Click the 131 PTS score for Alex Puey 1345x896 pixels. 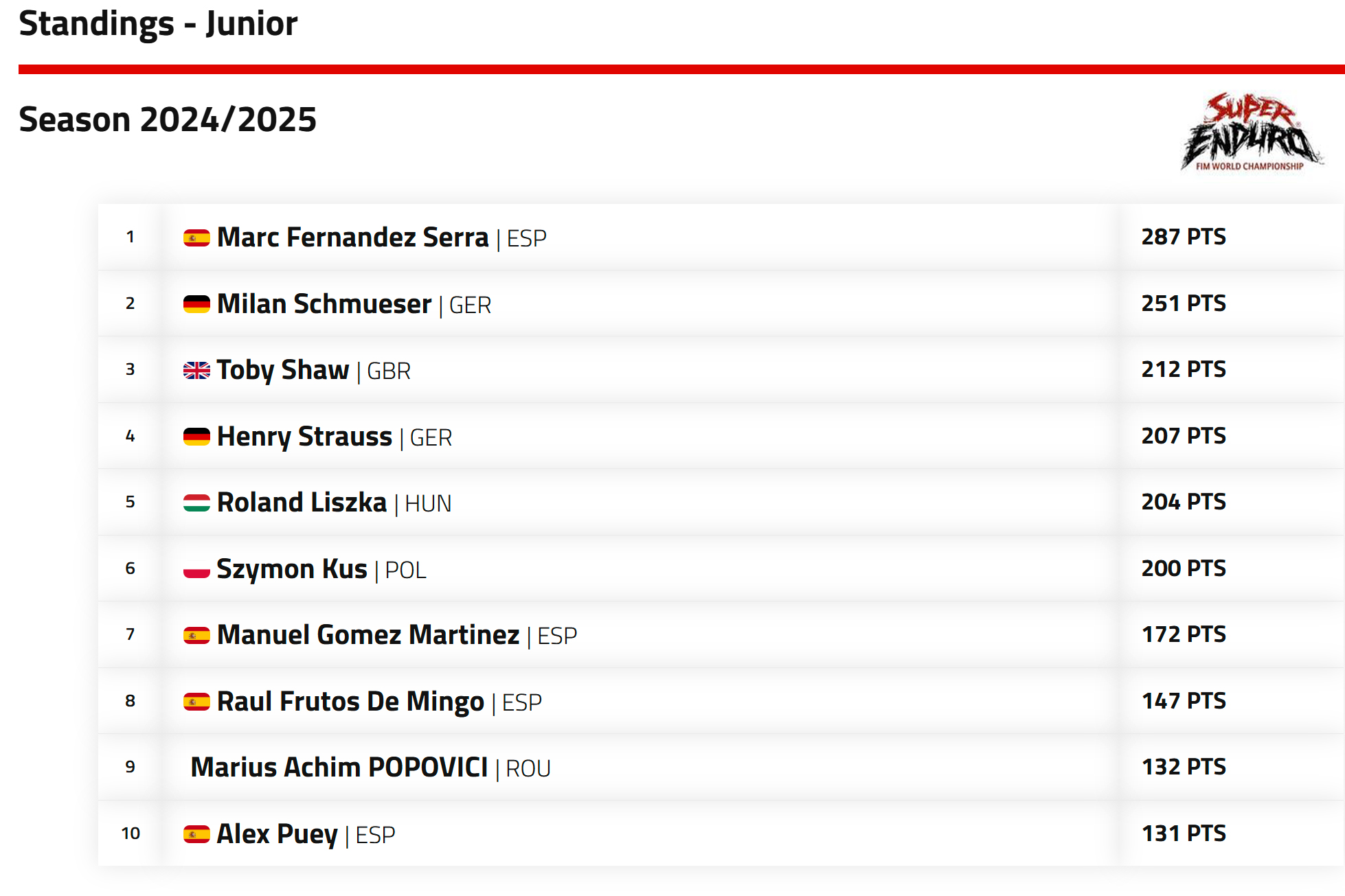coord(1184,833)
